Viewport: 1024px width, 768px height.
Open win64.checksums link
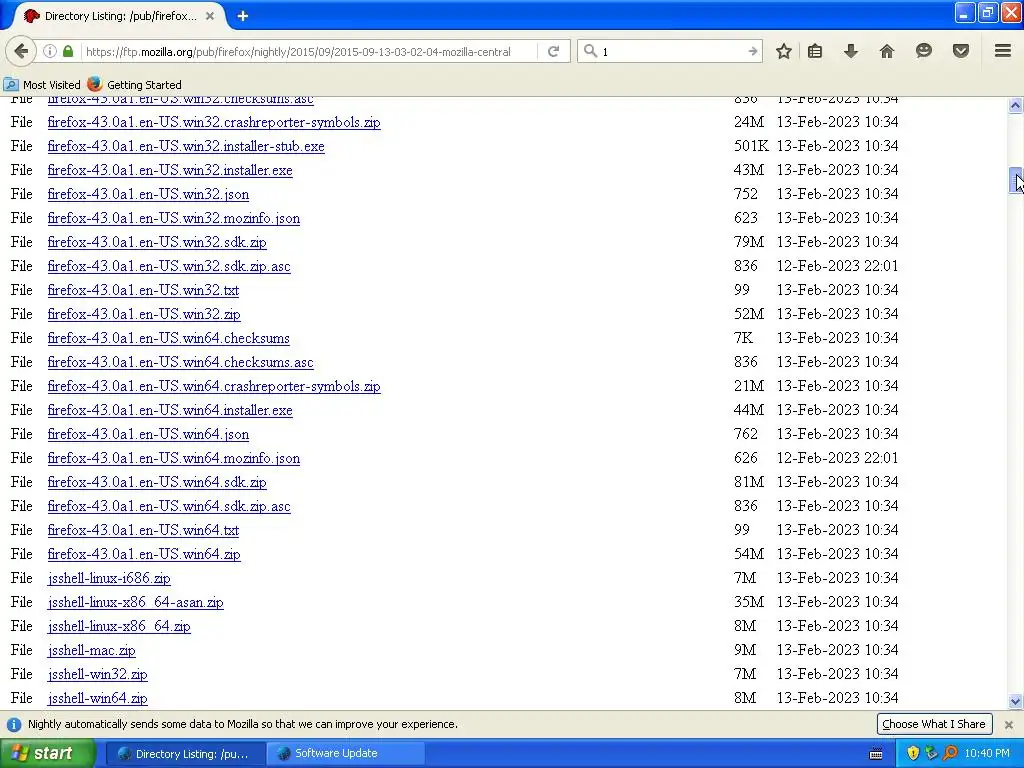point(168,338)
